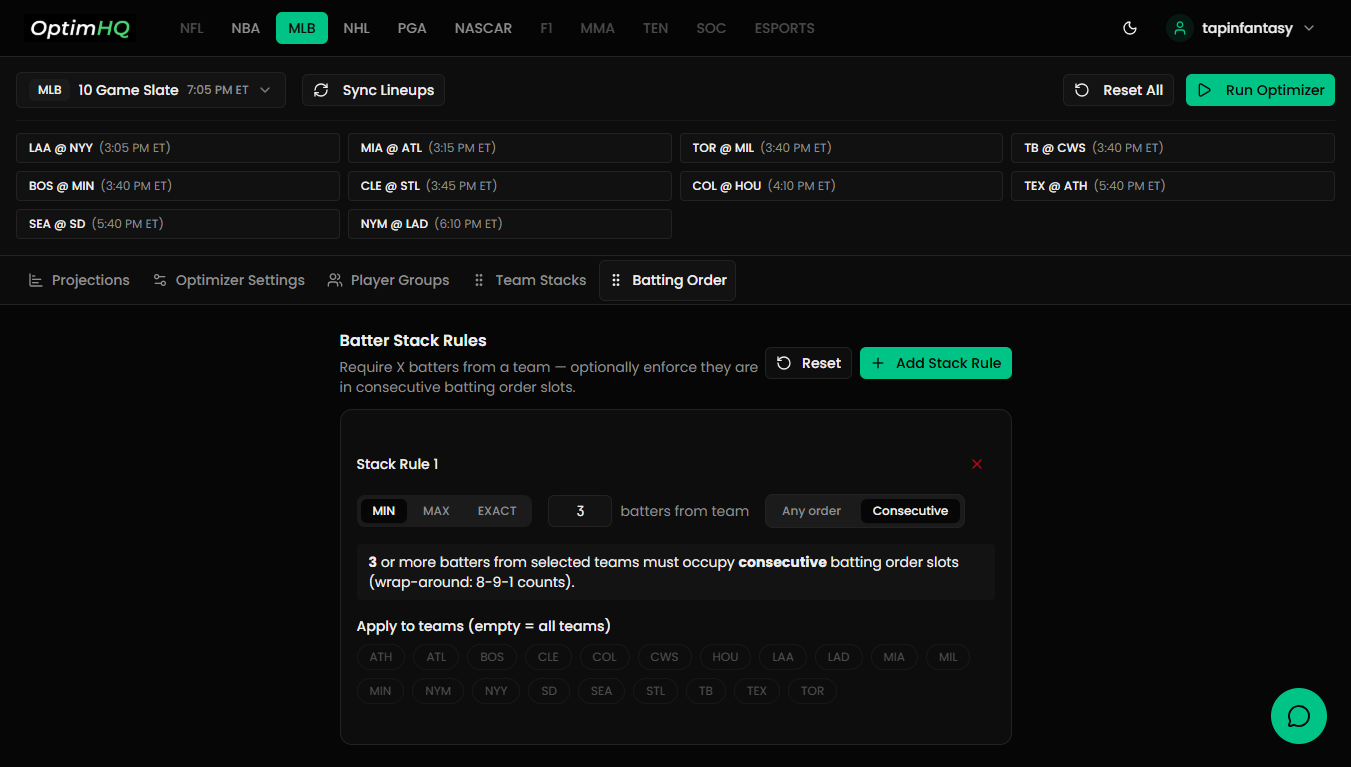
Task: Click the batters count input field
Action: tap(580, 511)
